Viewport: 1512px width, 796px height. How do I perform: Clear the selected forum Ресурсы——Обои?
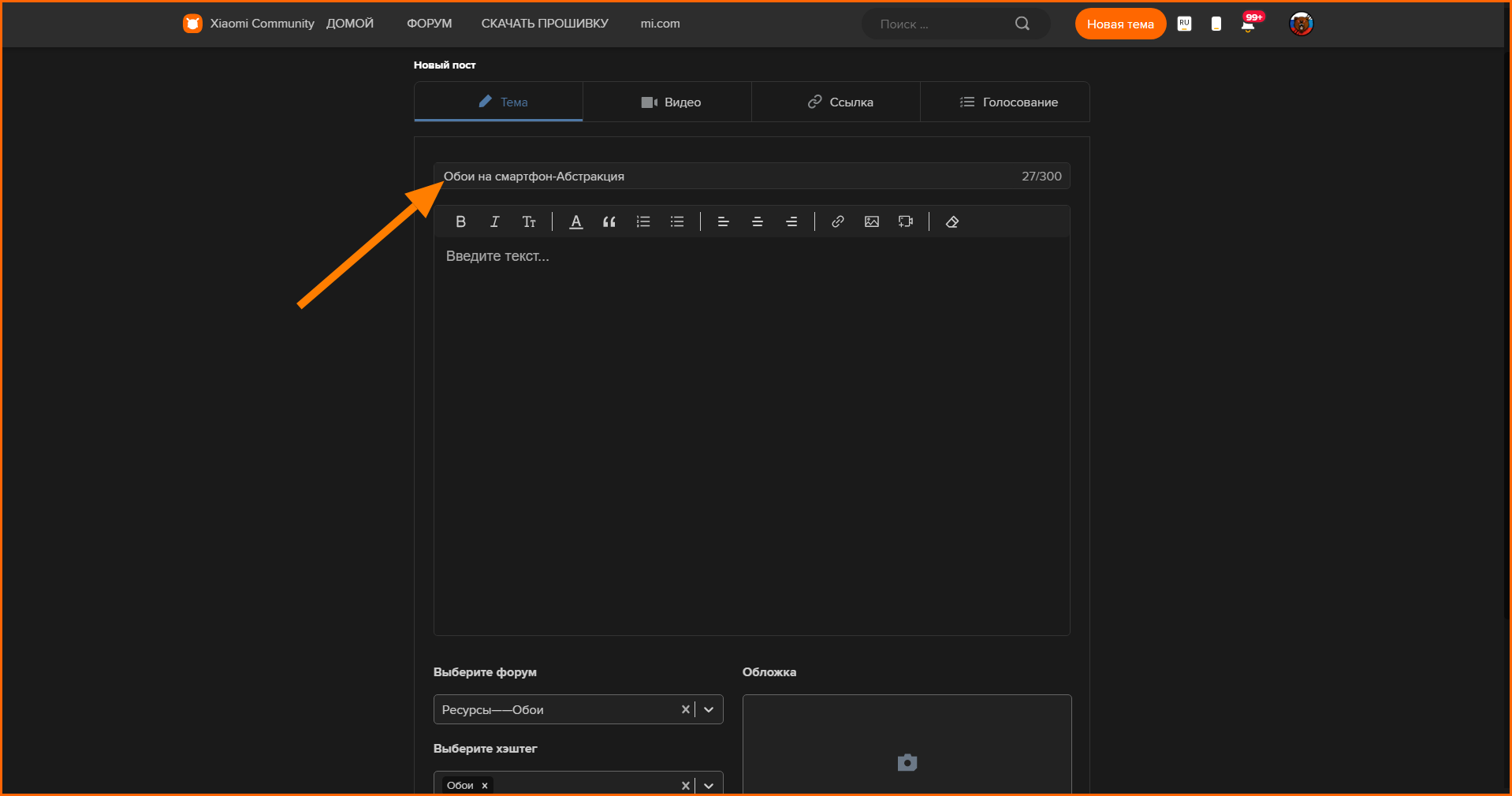[685, 709]
